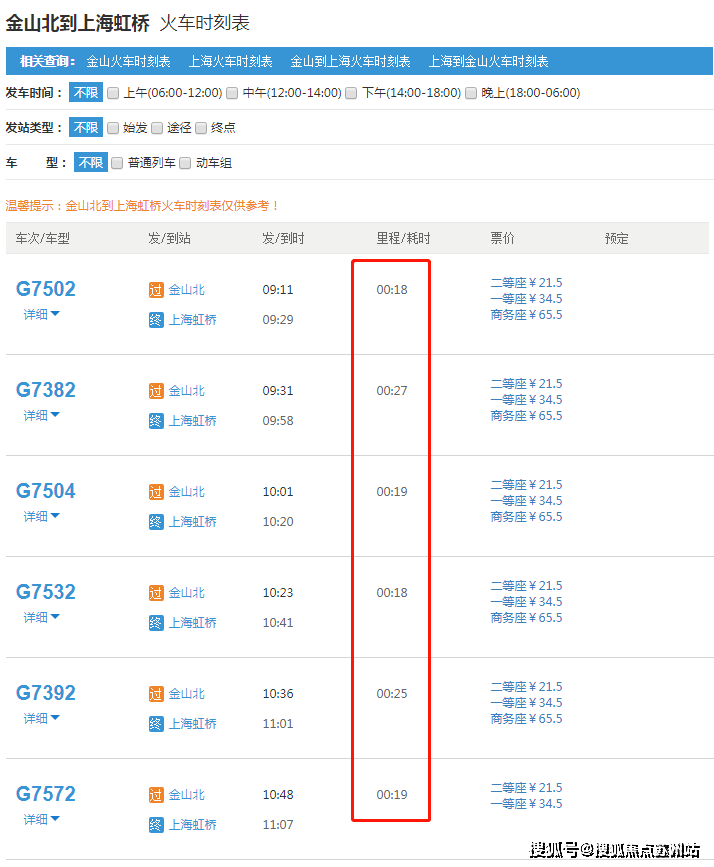Click the orange 过 icon for G7382
This screenshot has height=867, width=714.
coord(155,391)
